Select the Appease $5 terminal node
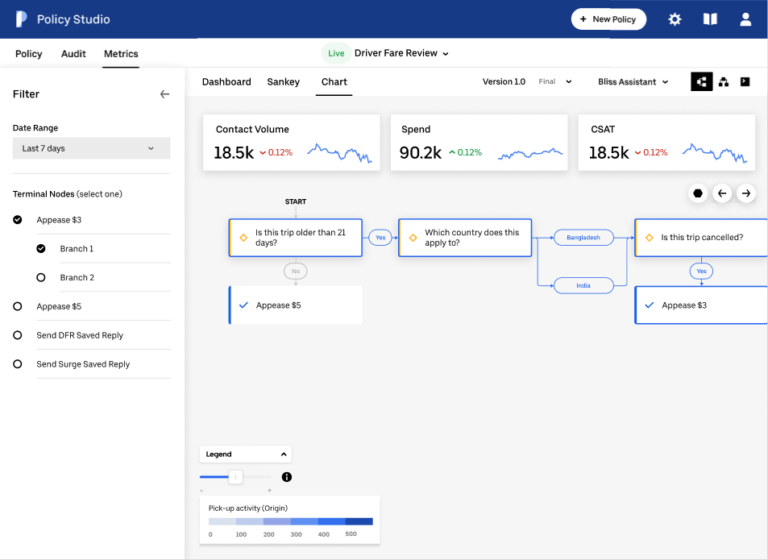The image size is (768, 560). click(x=17, y=307)
